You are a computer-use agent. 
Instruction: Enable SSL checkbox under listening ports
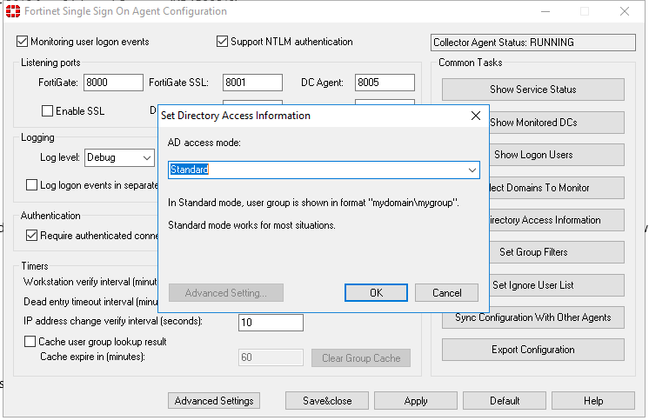coord(47,111)
